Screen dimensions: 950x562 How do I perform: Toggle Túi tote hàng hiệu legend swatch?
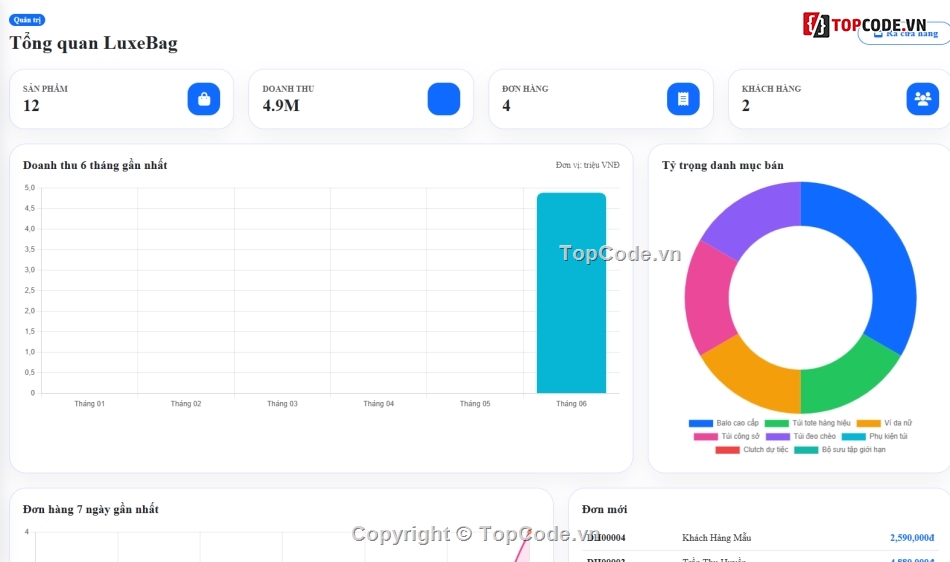[x=776, y=423]
